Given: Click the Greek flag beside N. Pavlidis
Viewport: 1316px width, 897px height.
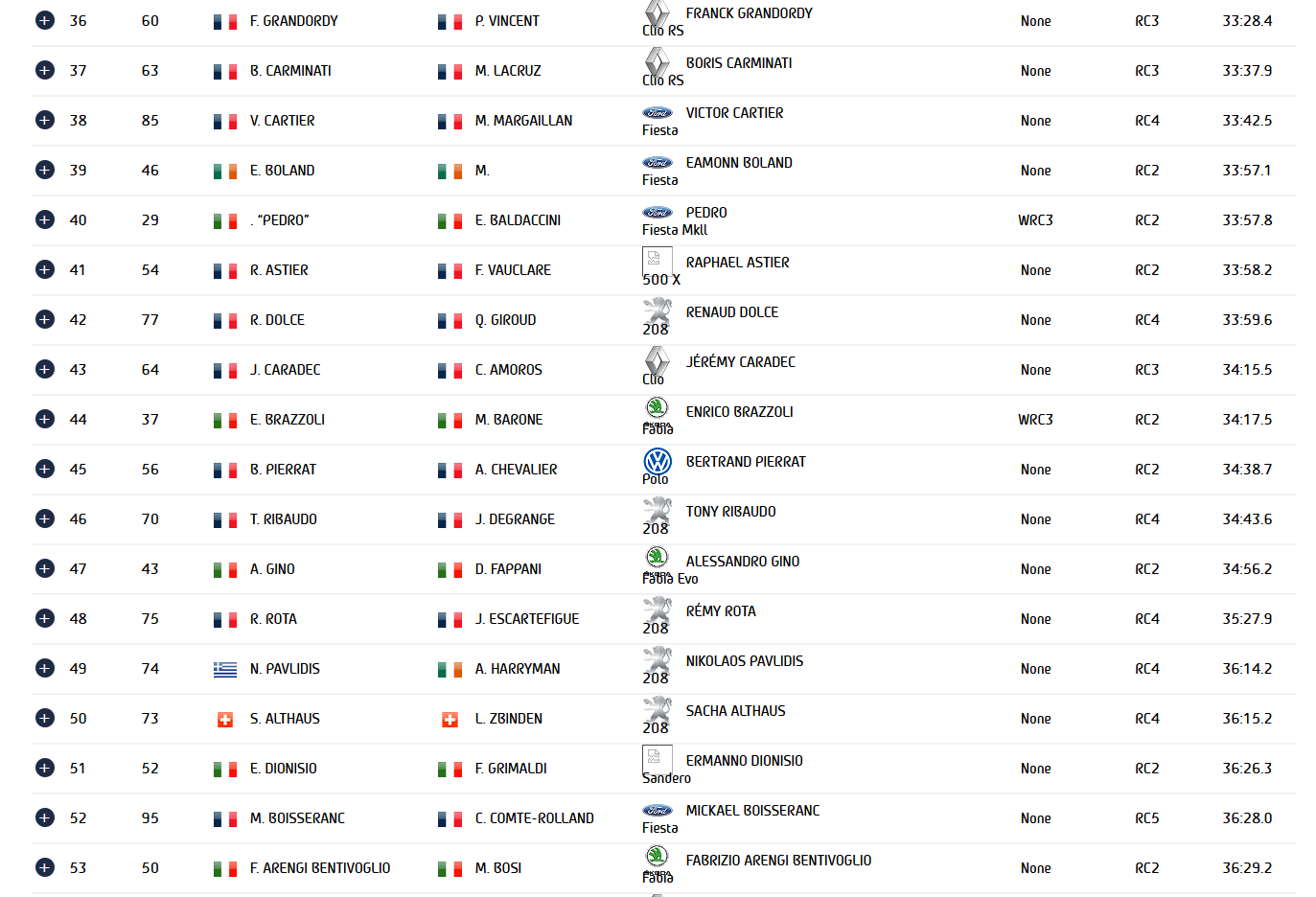Looking at the screenshot, I should pos(225,669).
